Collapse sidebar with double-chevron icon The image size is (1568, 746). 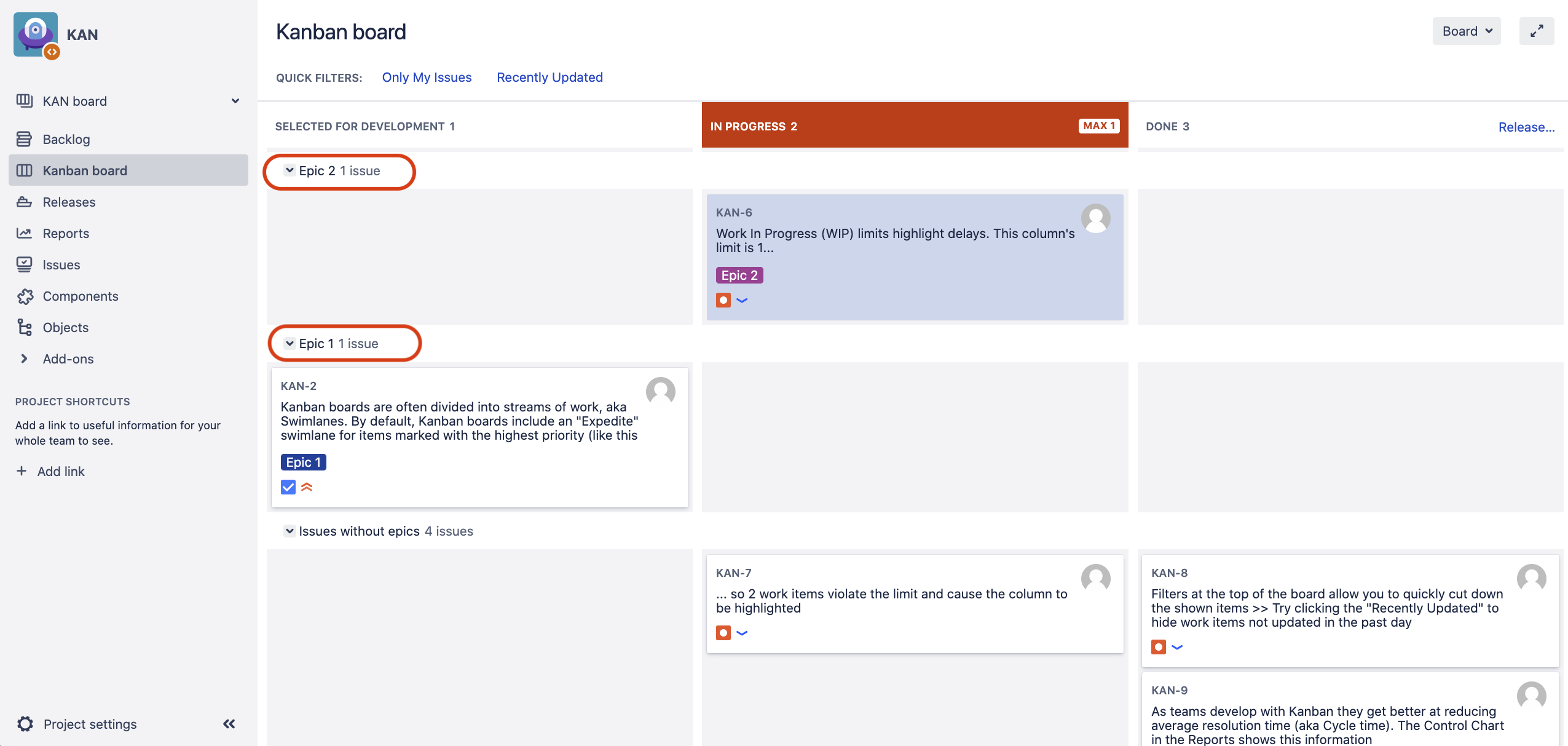pyautogui.click(x=229, y=724)
